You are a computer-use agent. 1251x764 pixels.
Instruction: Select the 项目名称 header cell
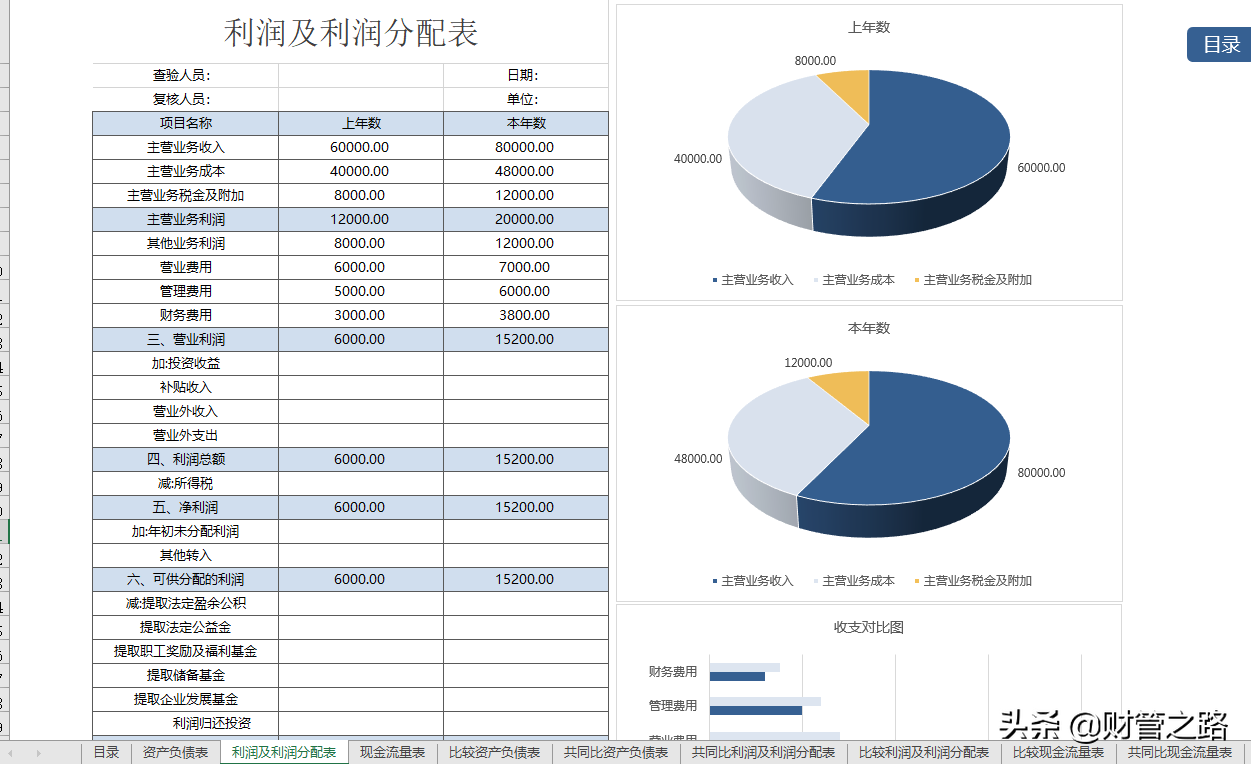pyautogui.click(x=185, y=123)
